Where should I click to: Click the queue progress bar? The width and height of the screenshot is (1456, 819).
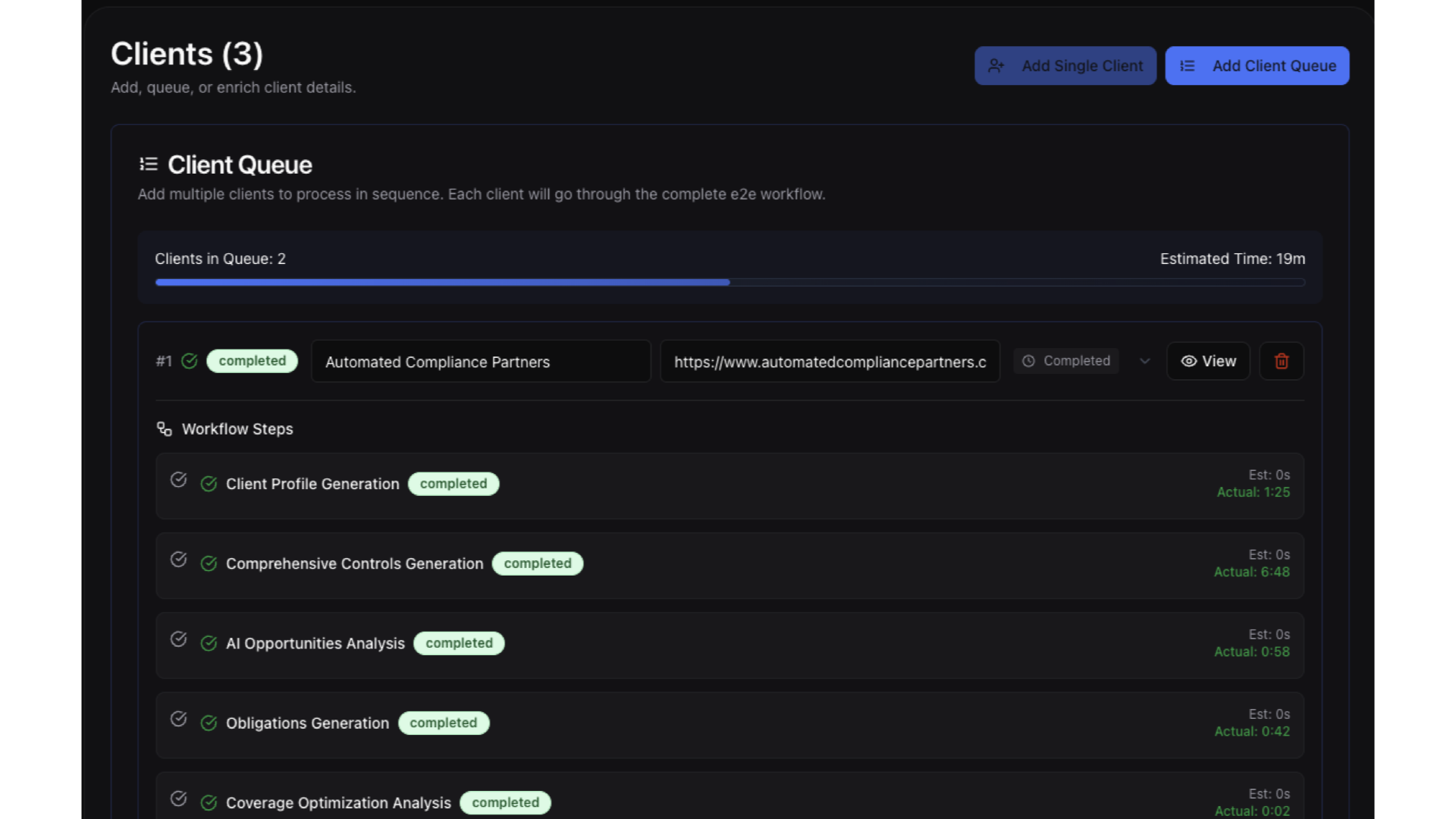pyautogui.click(x=730, y=282)
